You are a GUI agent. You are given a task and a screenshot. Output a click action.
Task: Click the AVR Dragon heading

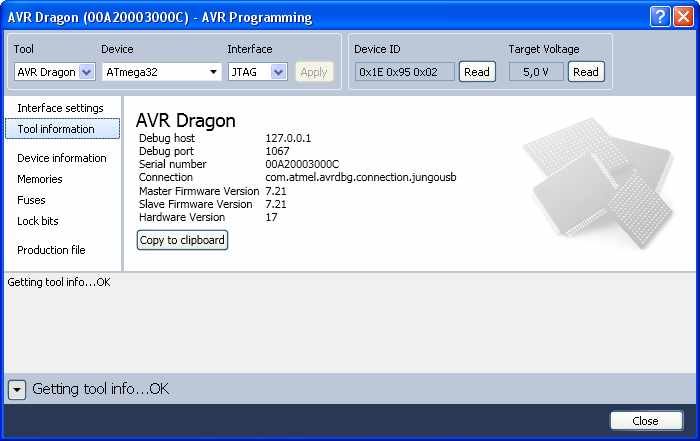pyautogui.click(x=186, y=121)
